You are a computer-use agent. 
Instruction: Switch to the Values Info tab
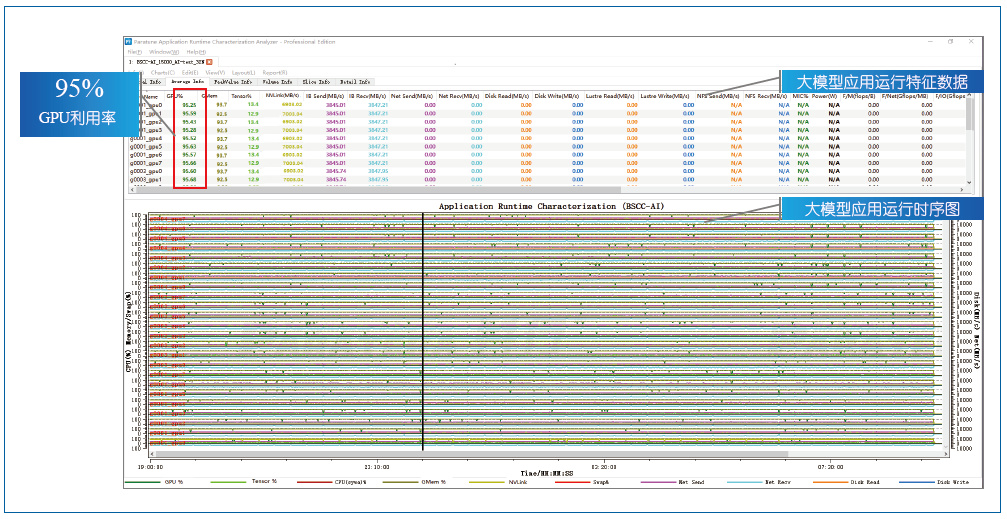[277, 82]
